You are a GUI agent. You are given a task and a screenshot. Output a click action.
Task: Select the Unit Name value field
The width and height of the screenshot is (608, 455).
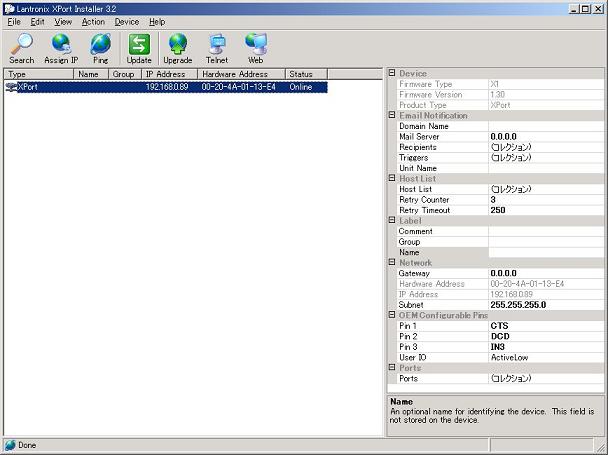(x=546, y=168)
